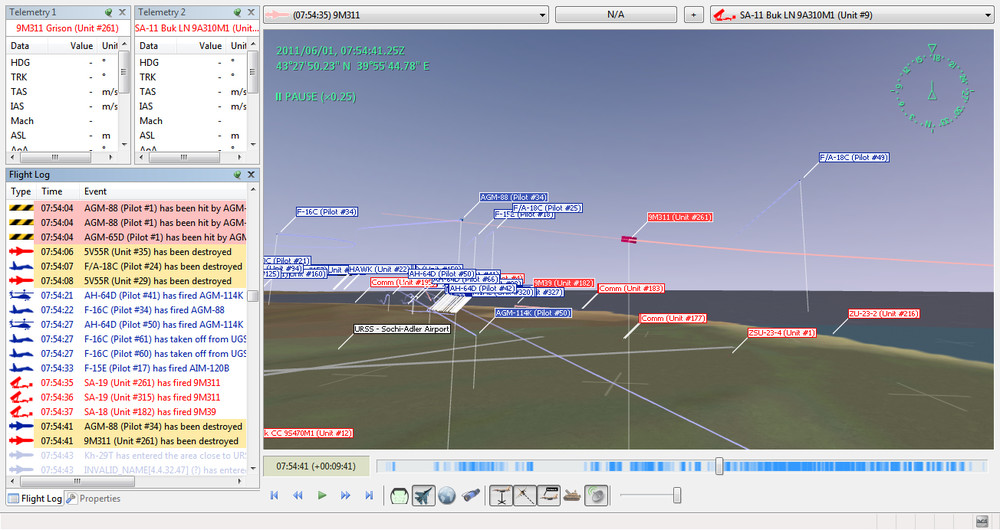Click the 9M311 (Unit #261) label in 3D view
This screenshot has height=530, width=1000.
pos(680,217)
